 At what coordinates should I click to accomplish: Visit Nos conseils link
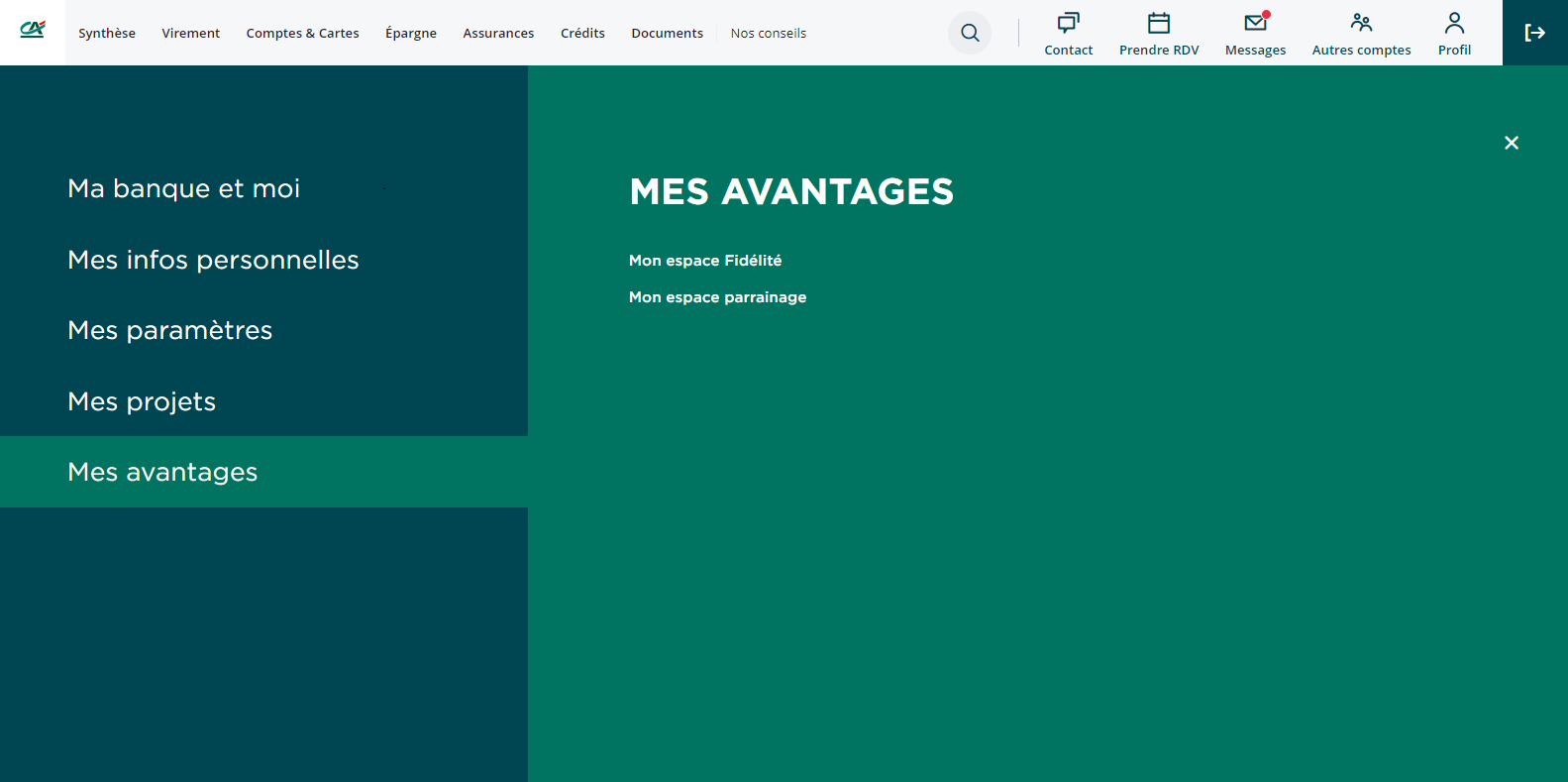[769, 33]
